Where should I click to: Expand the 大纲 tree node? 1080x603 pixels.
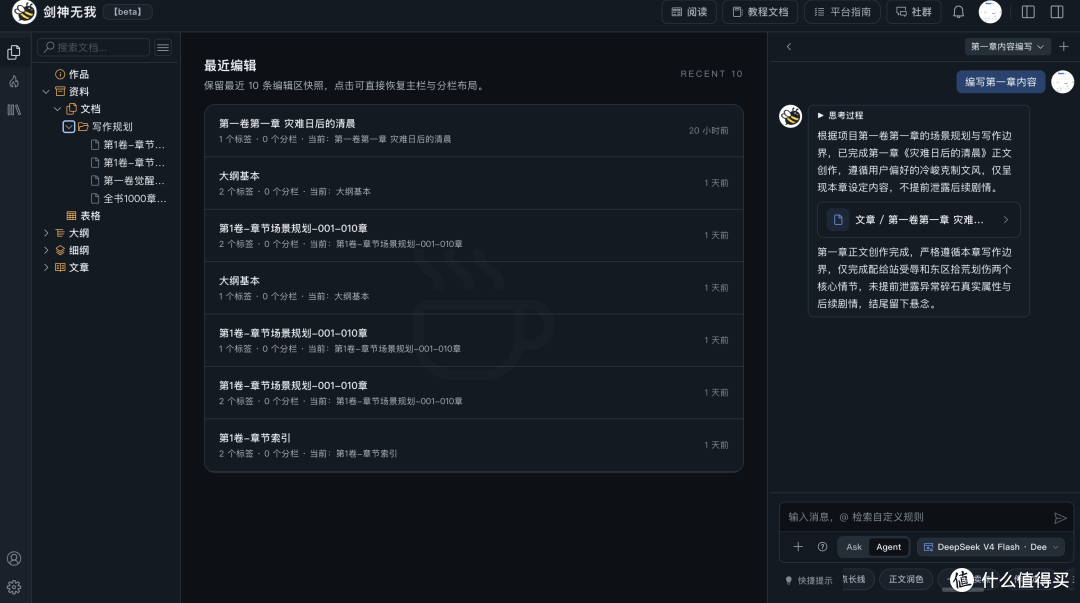pyautogui.click(x=46, y=233)
